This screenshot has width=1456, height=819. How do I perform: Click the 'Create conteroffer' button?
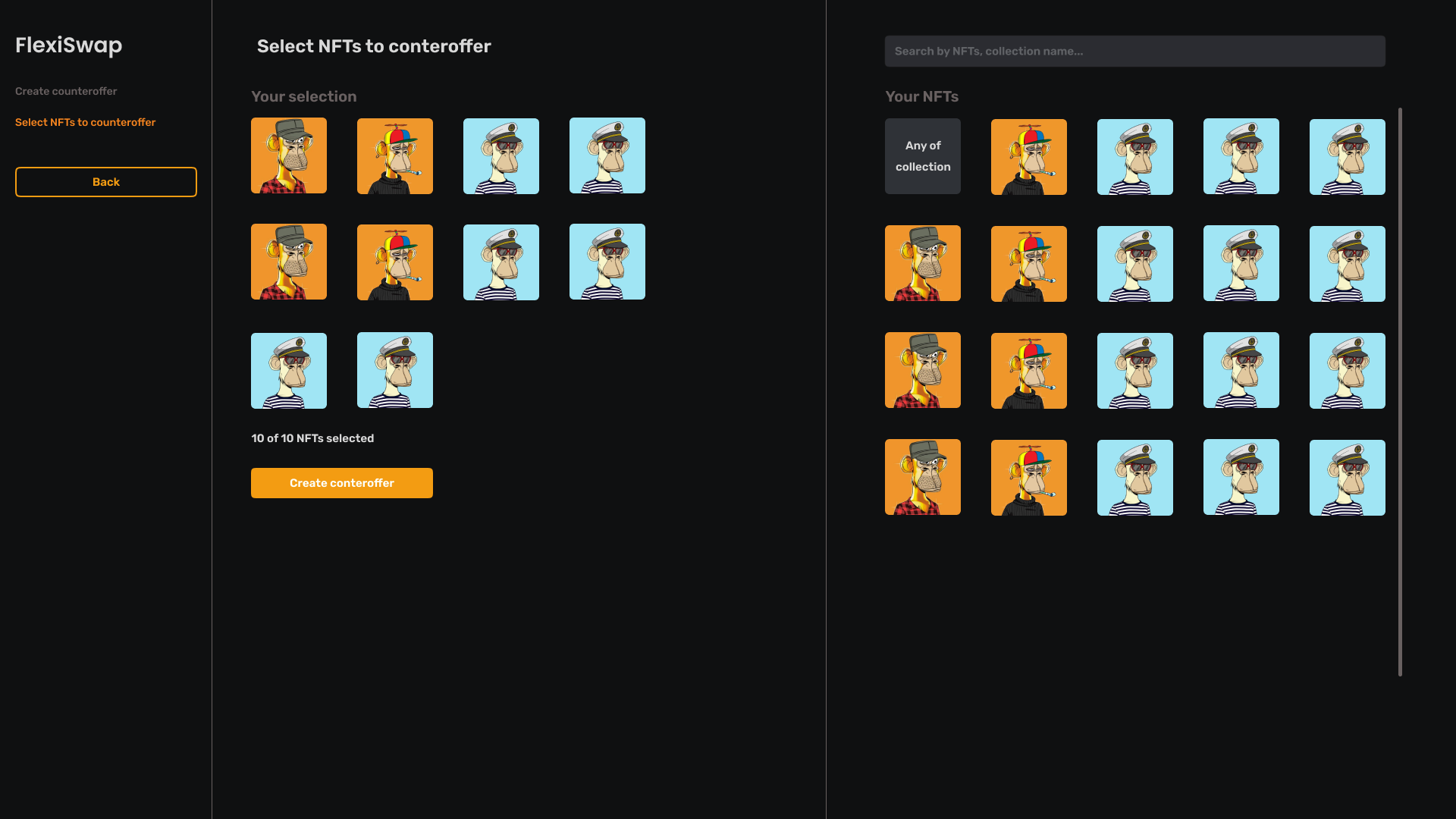pos(342,483)
